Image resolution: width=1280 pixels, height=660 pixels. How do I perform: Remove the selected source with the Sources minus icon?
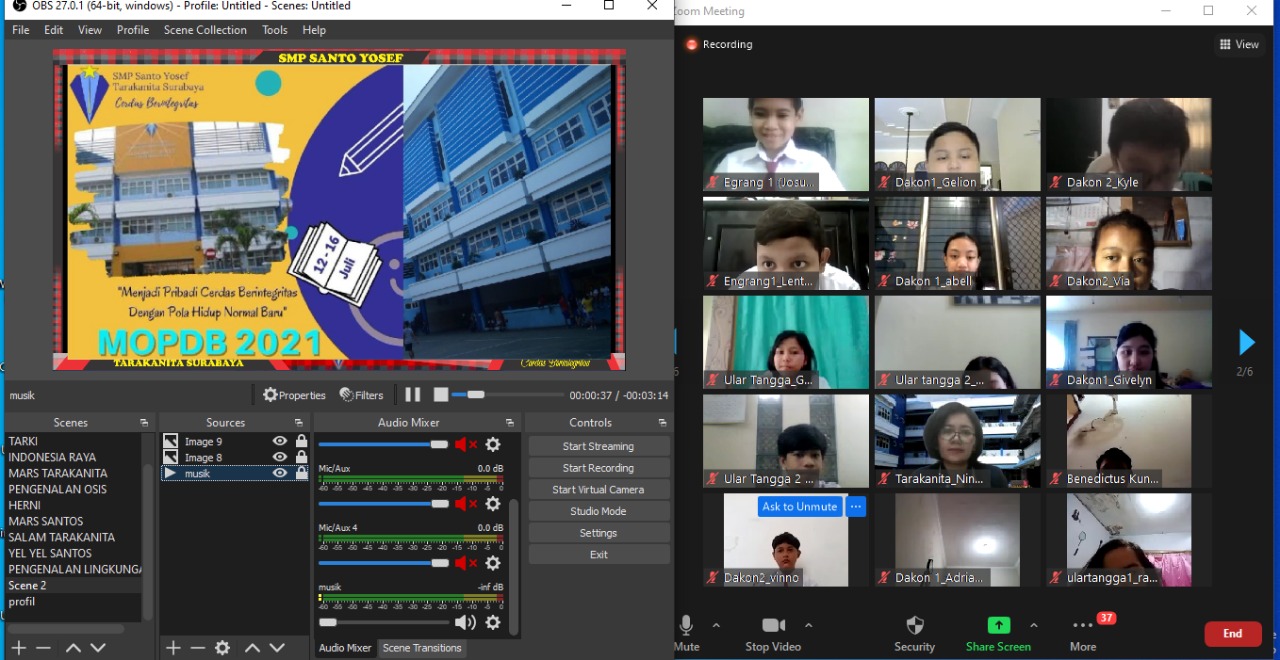[198, 648]
